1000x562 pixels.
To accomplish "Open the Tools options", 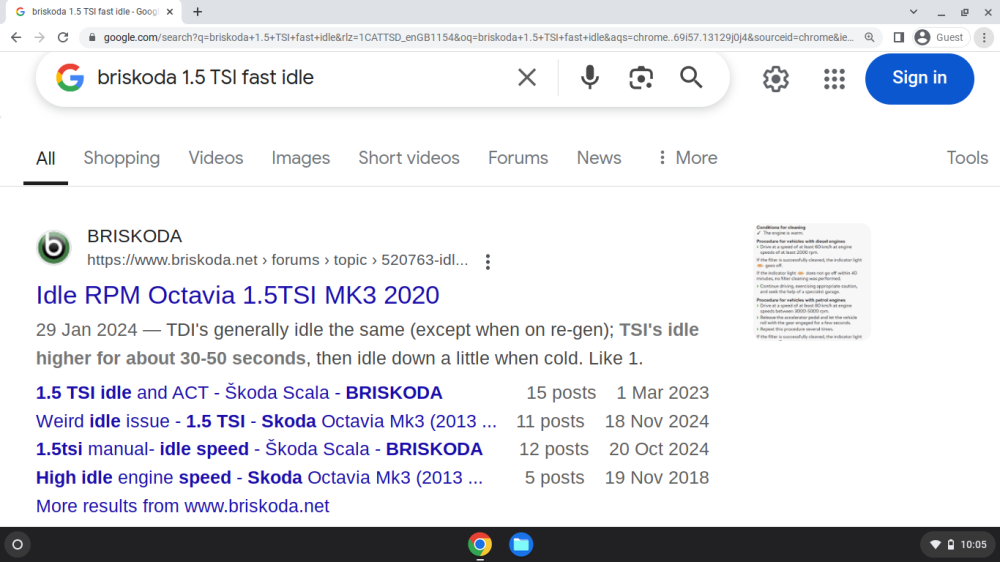I will click(967, 158).
